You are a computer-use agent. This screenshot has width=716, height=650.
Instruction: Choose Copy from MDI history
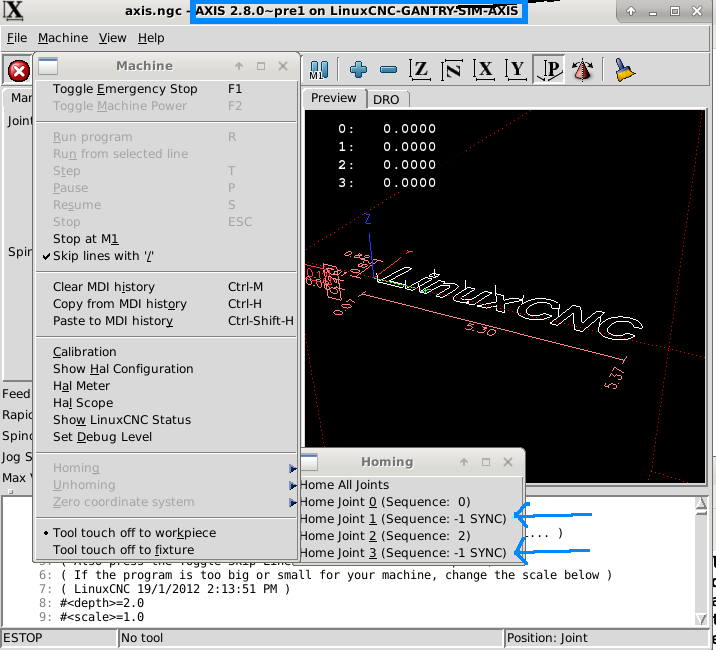166,304
